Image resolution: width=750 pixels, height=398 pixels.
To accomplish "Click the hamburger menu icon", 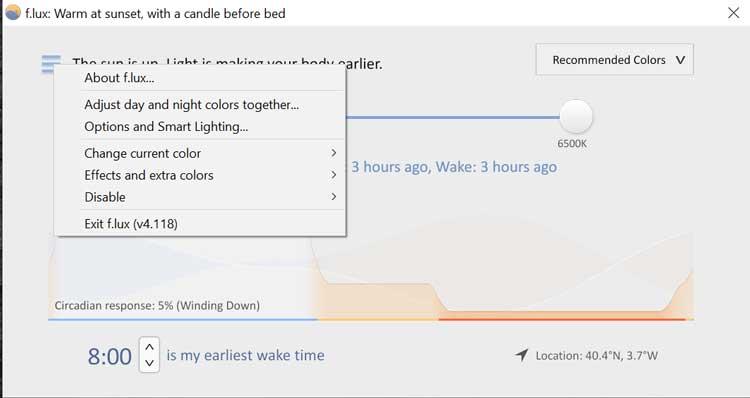I will tap(51, 64).
